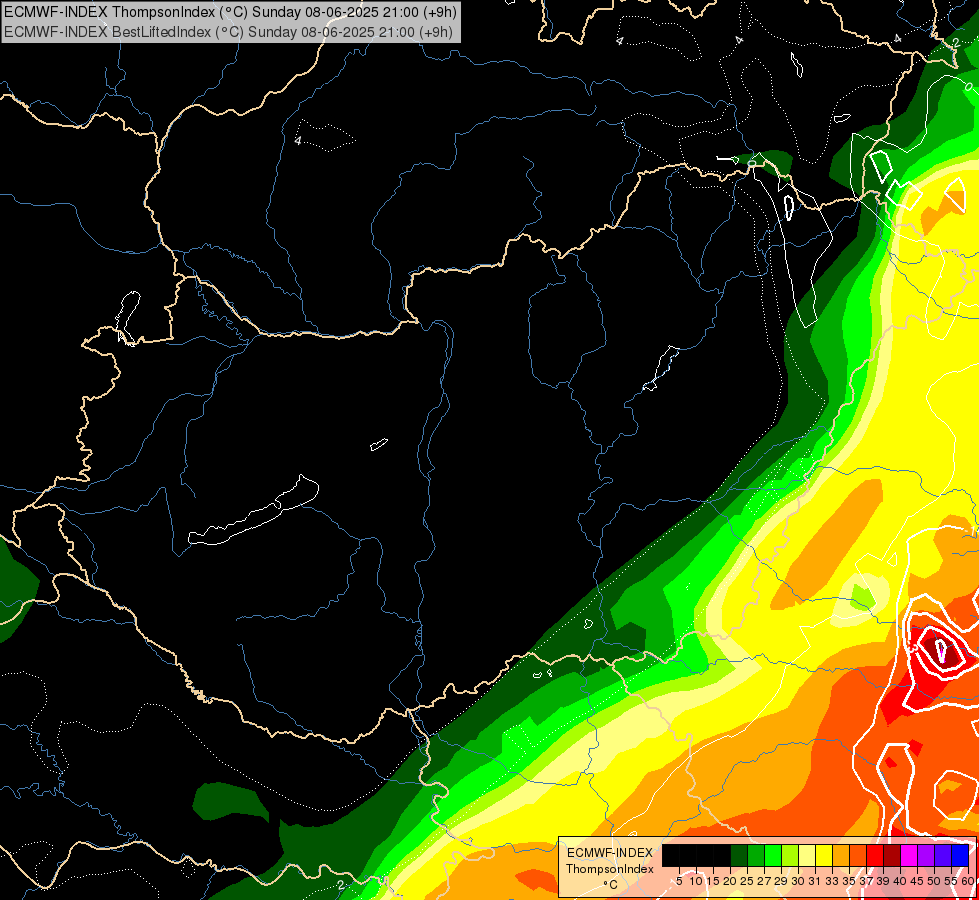Viewport: 979px width, 900px height.
Task: Click legend tick value '37'
Action: [x=867, y=881]
